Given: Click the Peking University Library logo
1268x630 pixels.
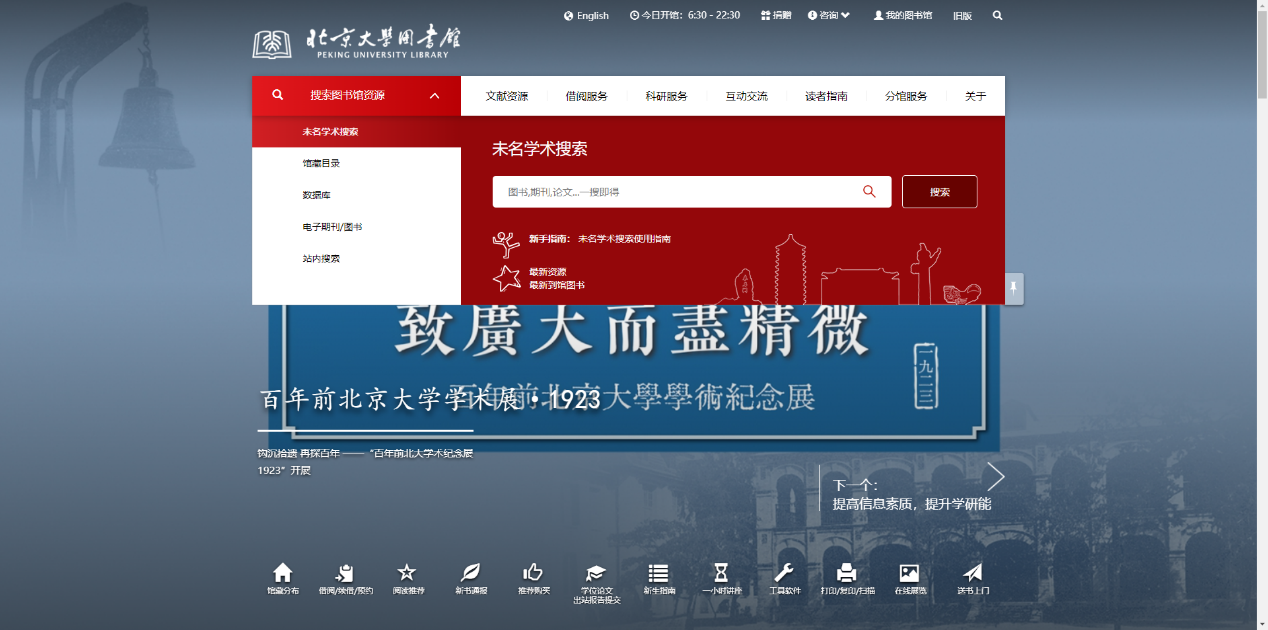Looking at the screenshot, I should point(357,42).
